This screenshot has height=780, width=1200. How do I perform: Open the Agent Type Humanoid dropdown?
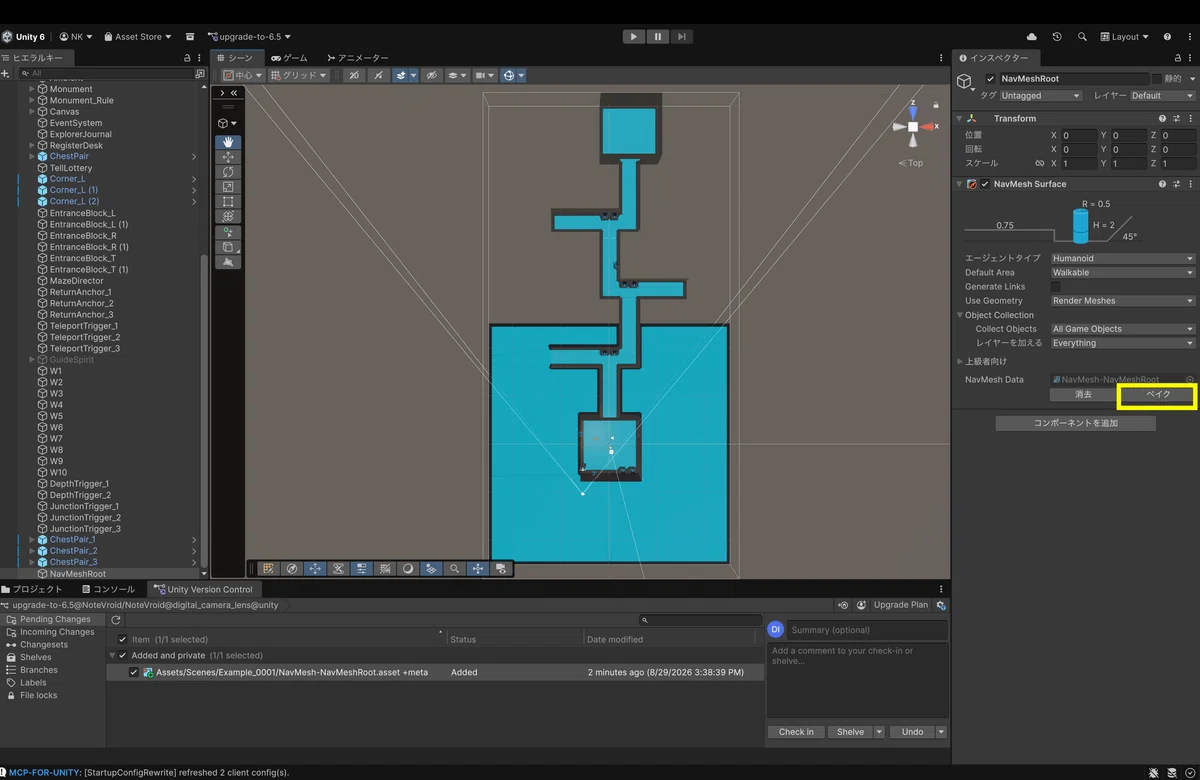[1122, 258]
